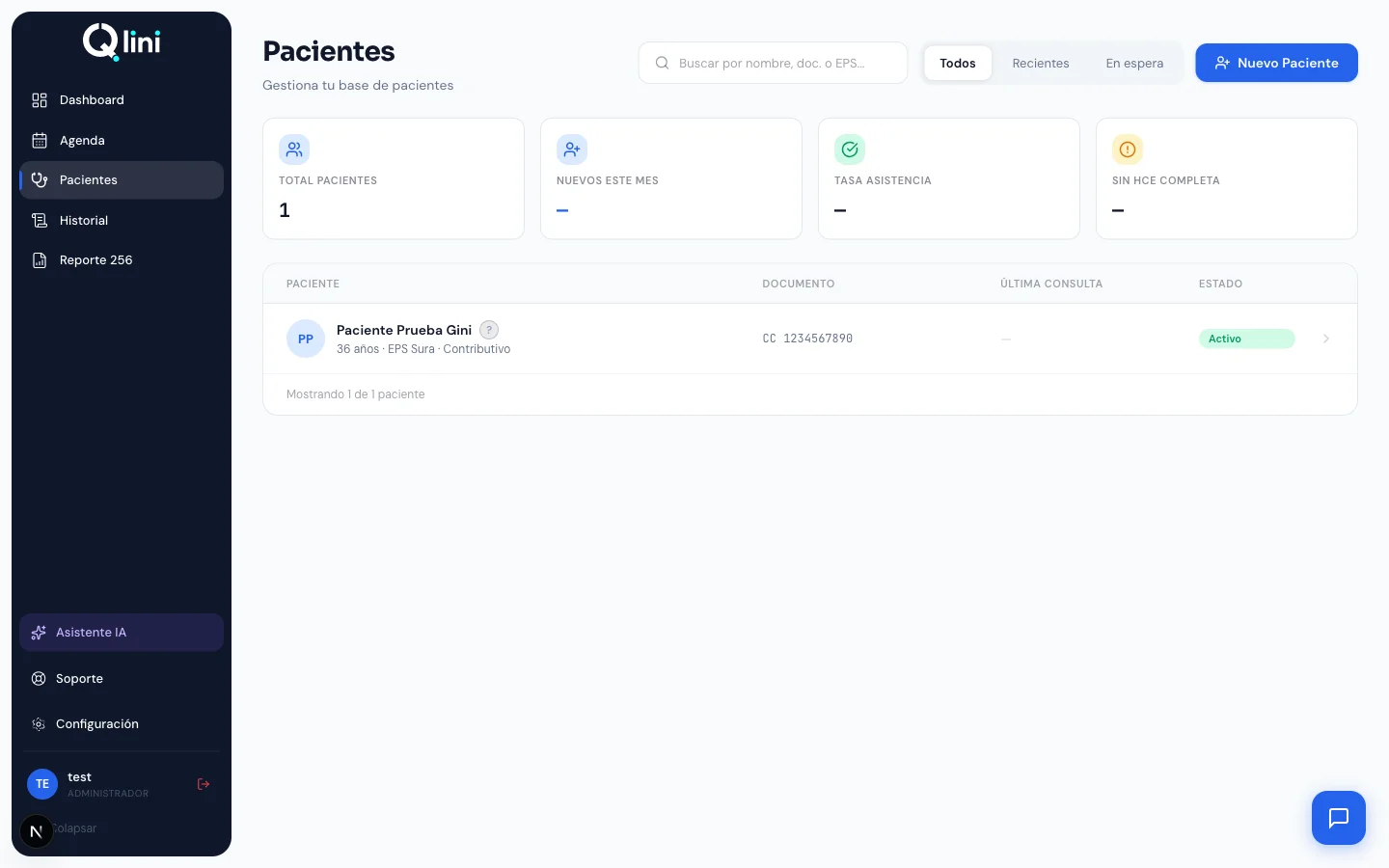Click the Tasa Asistencia check-circle icon

(x=850, y=149)
